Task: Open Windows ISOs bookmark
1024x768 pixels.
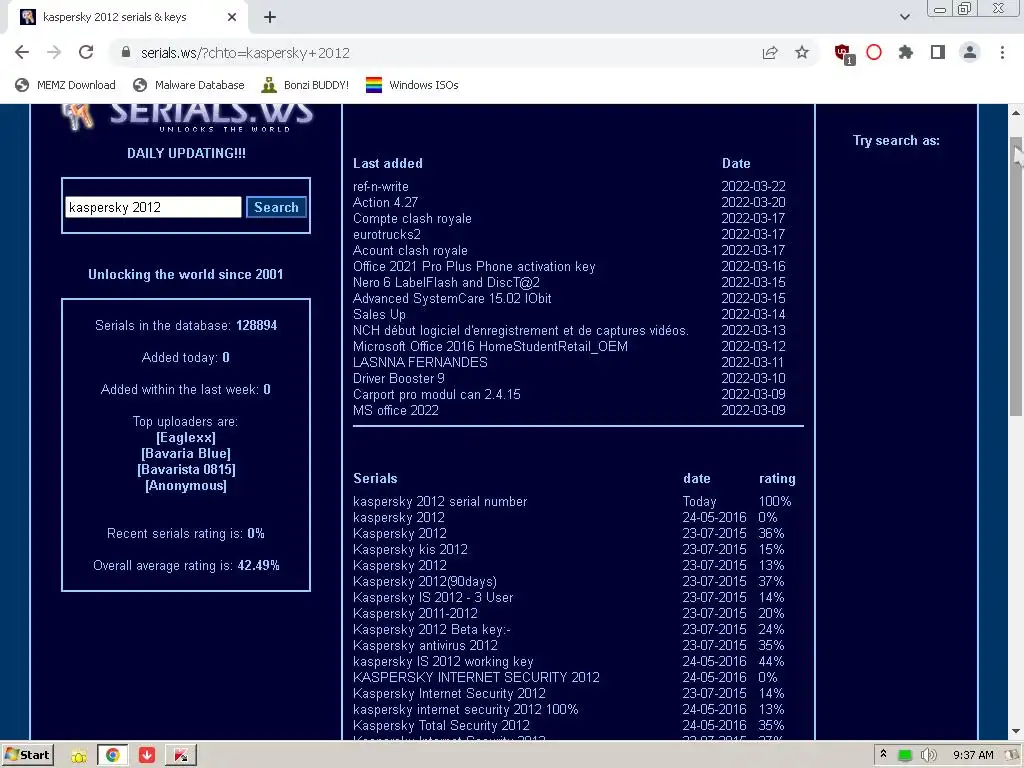Action: pyautogui.click(x=412, y=85)
